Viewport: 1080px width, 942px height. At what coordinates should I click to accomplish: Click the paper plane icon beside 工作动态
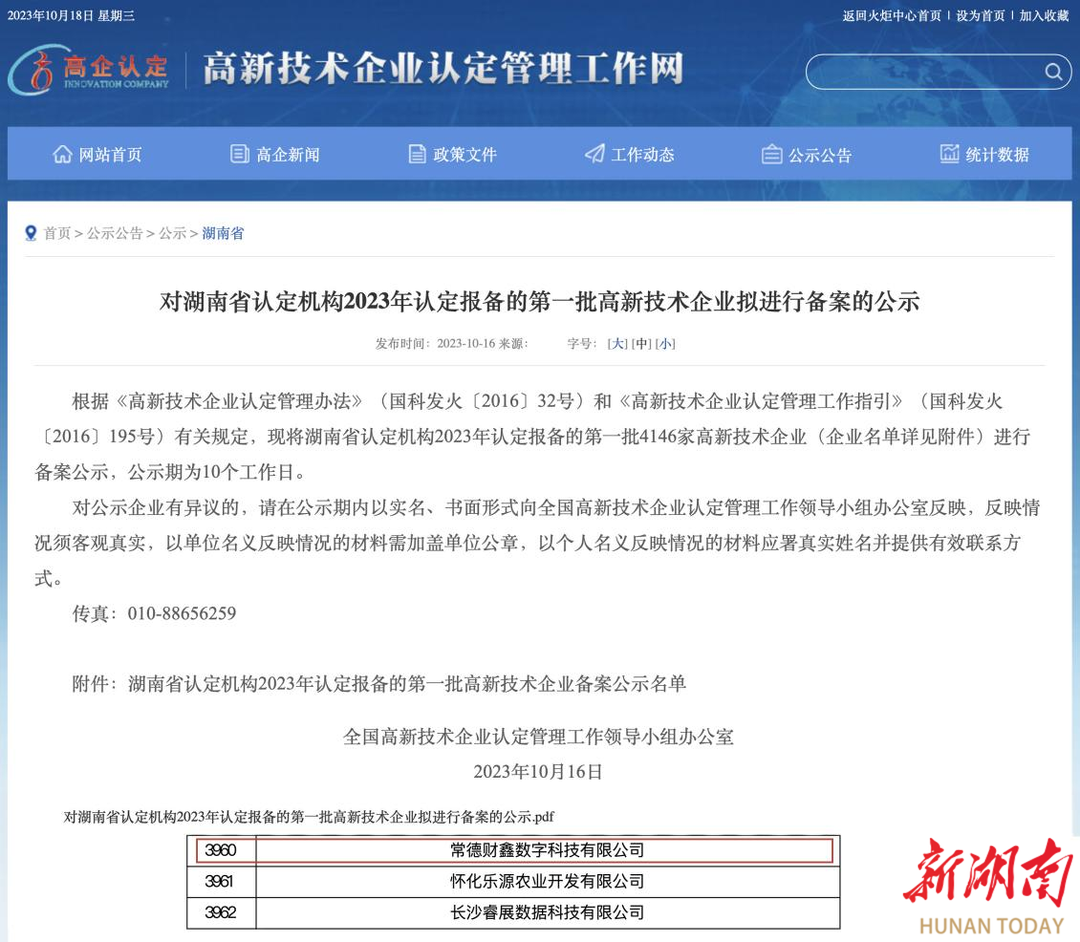pos(594,154)
